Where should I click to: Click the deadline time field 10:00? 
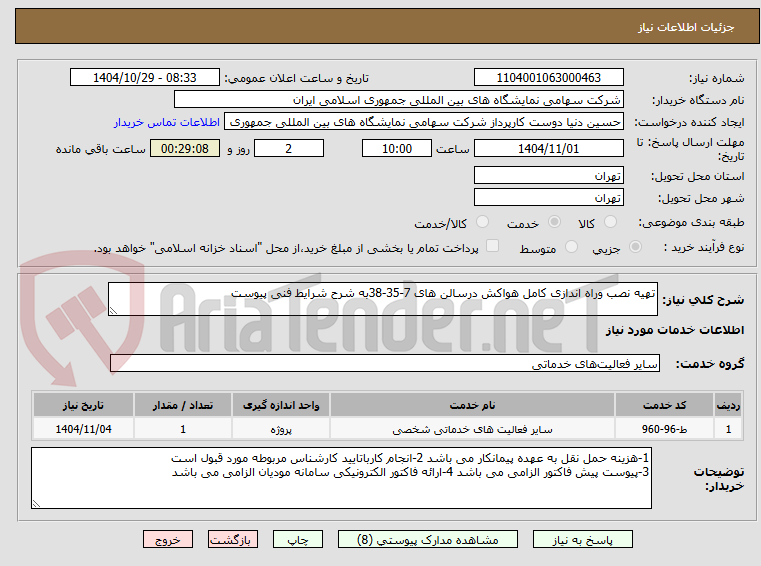tap(397, 149)
